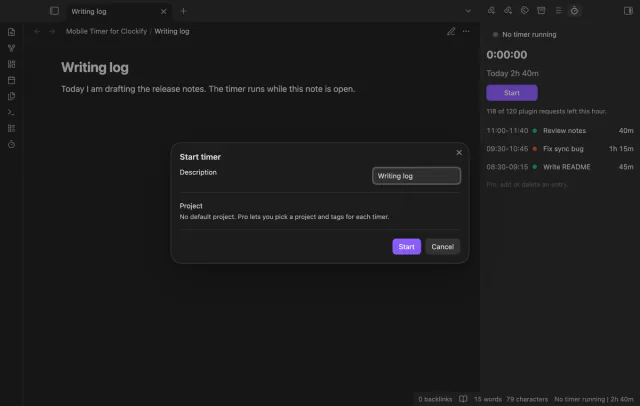The image size is (640, 406).
Task: Switch to editing view pencil icon
Action: click(x=451, y=31)
